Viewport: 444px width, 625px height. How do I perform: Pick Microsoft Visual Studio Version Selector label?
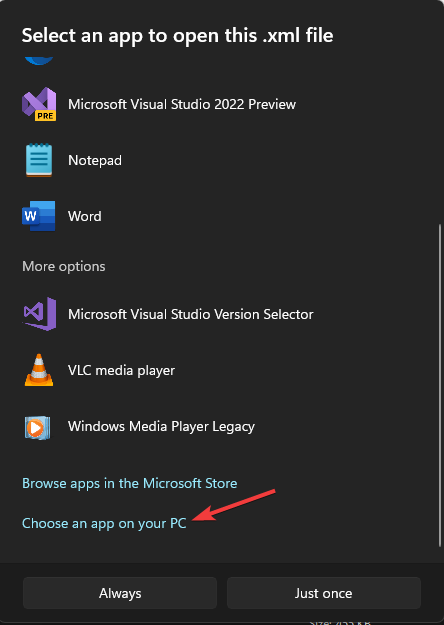point(191,314)
